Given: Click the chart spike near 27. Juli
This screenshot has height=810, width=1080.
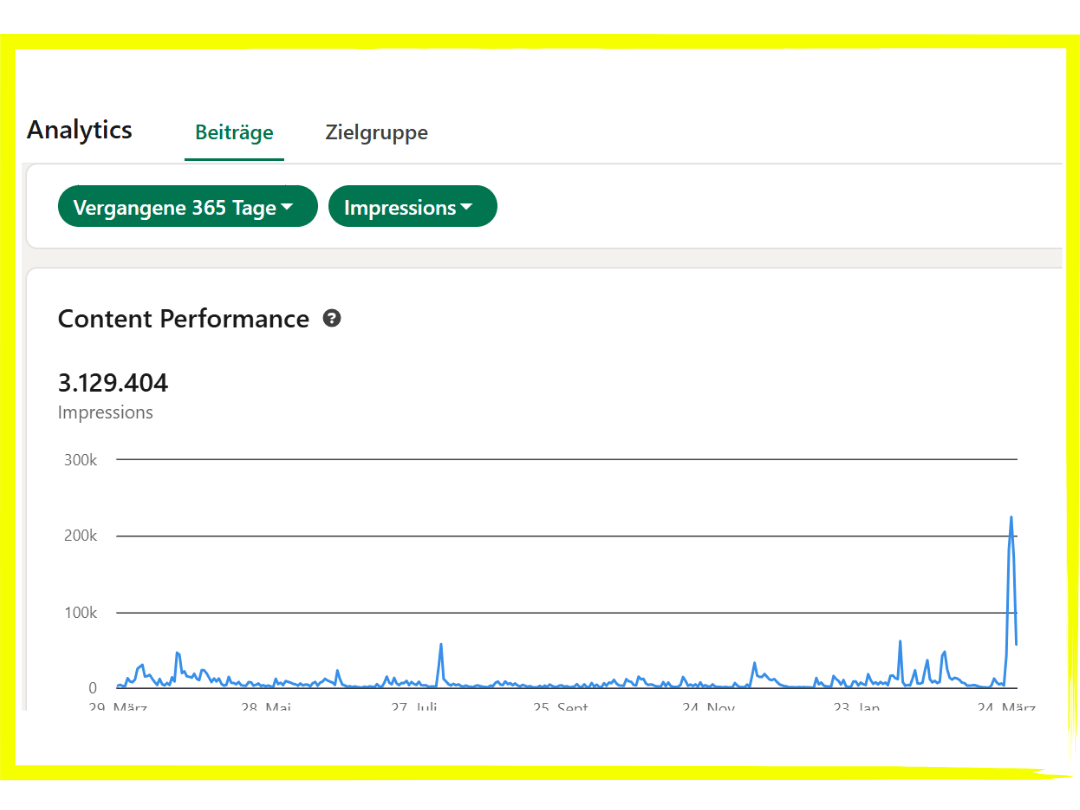Looking at the screenshot, I should point(440,646).
